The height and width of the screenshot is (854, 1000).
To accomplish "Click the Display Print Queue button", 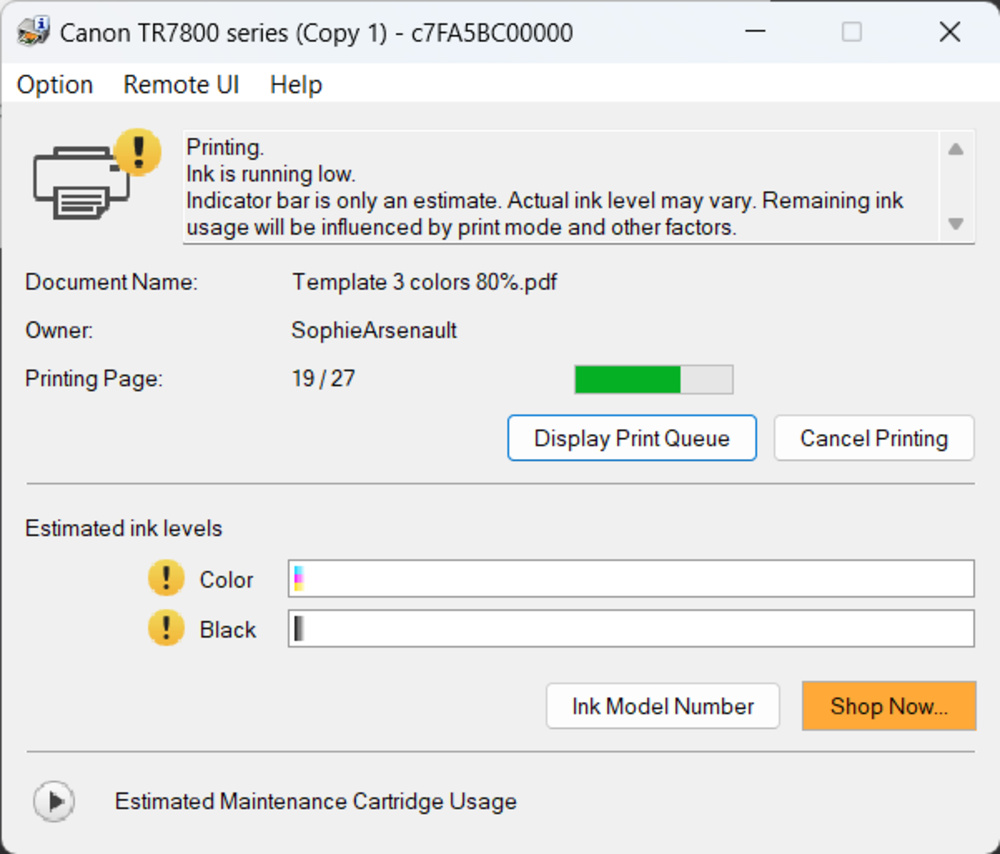I will click(x=631, y=438).
